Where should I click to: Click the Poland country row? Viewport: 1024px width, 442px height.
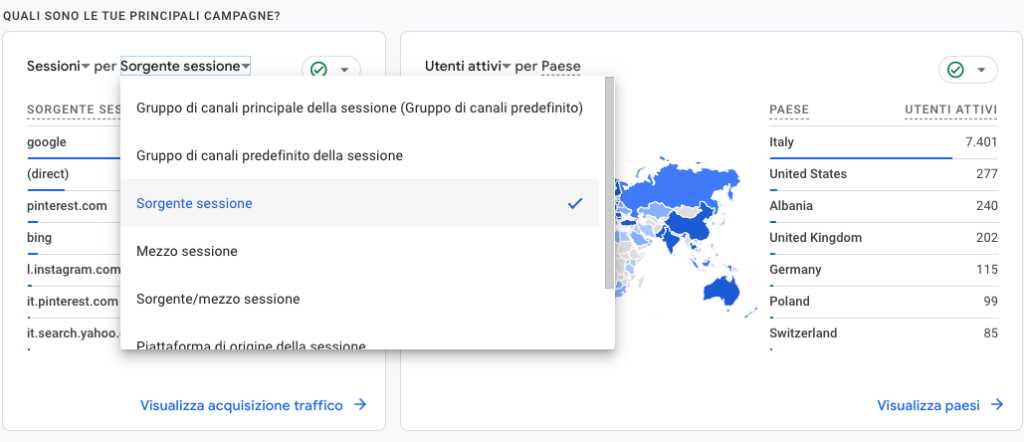tap(884, 302)
